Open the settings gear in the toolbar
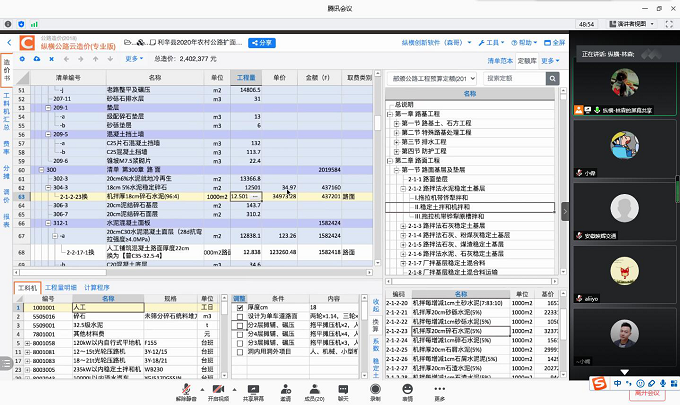 click(x=22, y=59)
